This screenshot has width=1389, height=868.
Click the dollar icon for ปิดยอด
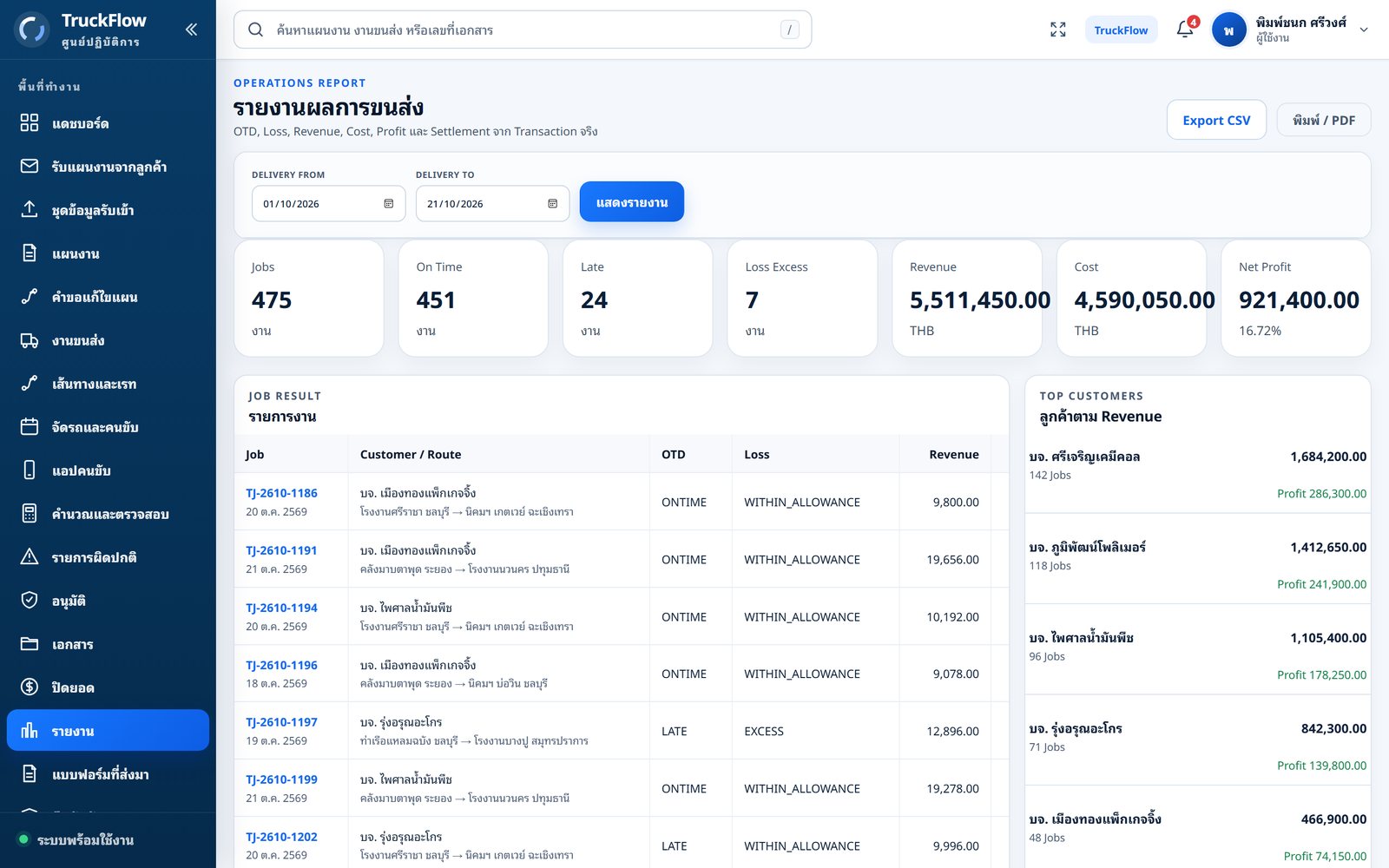[x=30, y=687]
